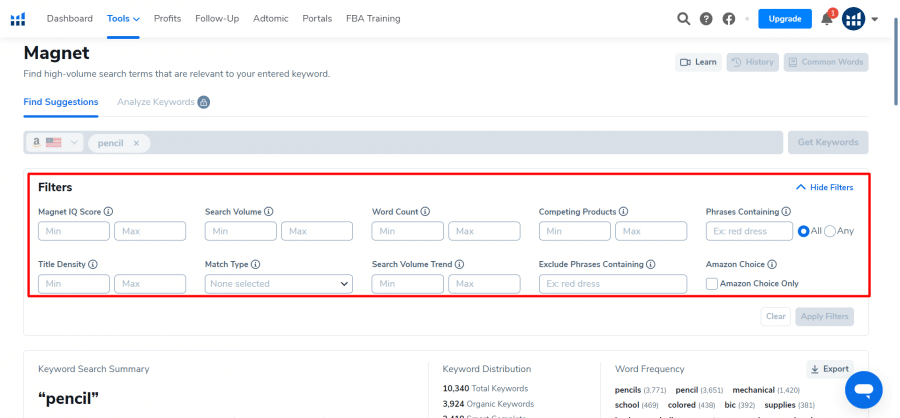Screen dimensions: 900x418
Task: Click Title Density Min field
Action: [x=73, y=284]
